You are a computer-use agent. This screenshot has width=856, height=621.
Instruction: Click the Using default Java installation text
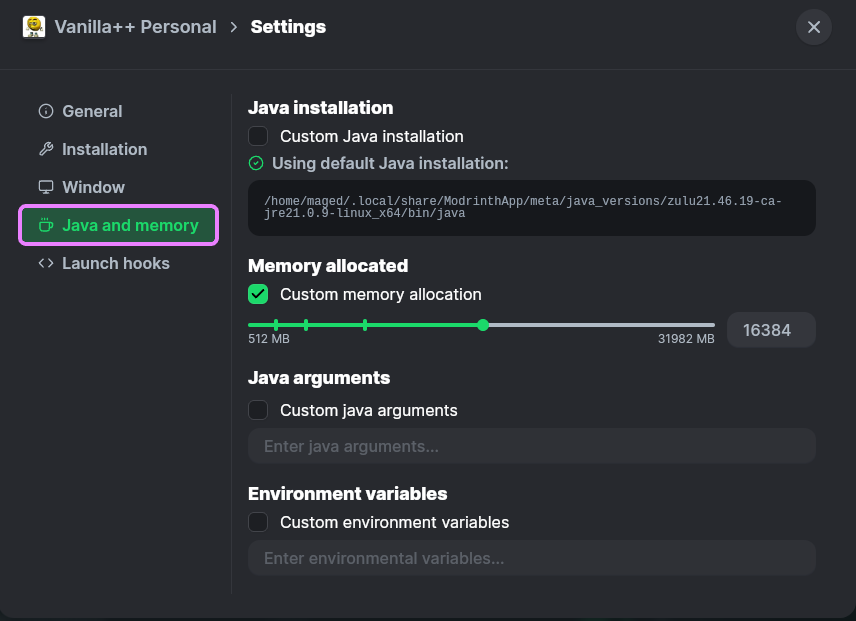tap(390, 164)
